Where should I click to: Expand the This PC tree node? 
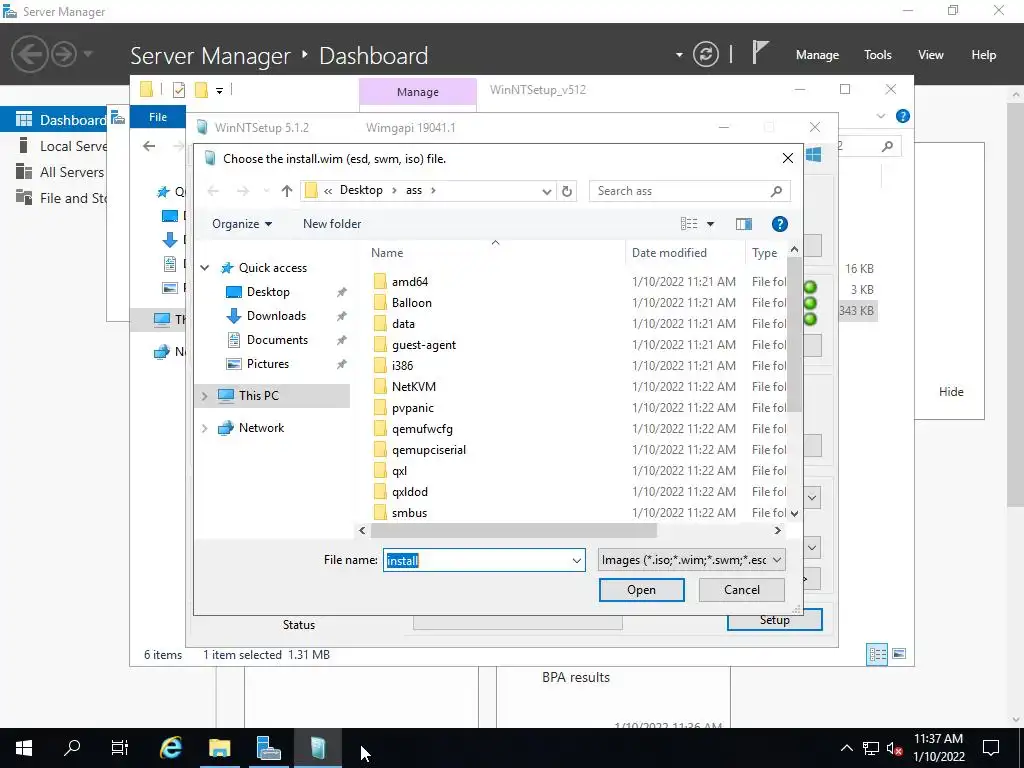[204, 396]
